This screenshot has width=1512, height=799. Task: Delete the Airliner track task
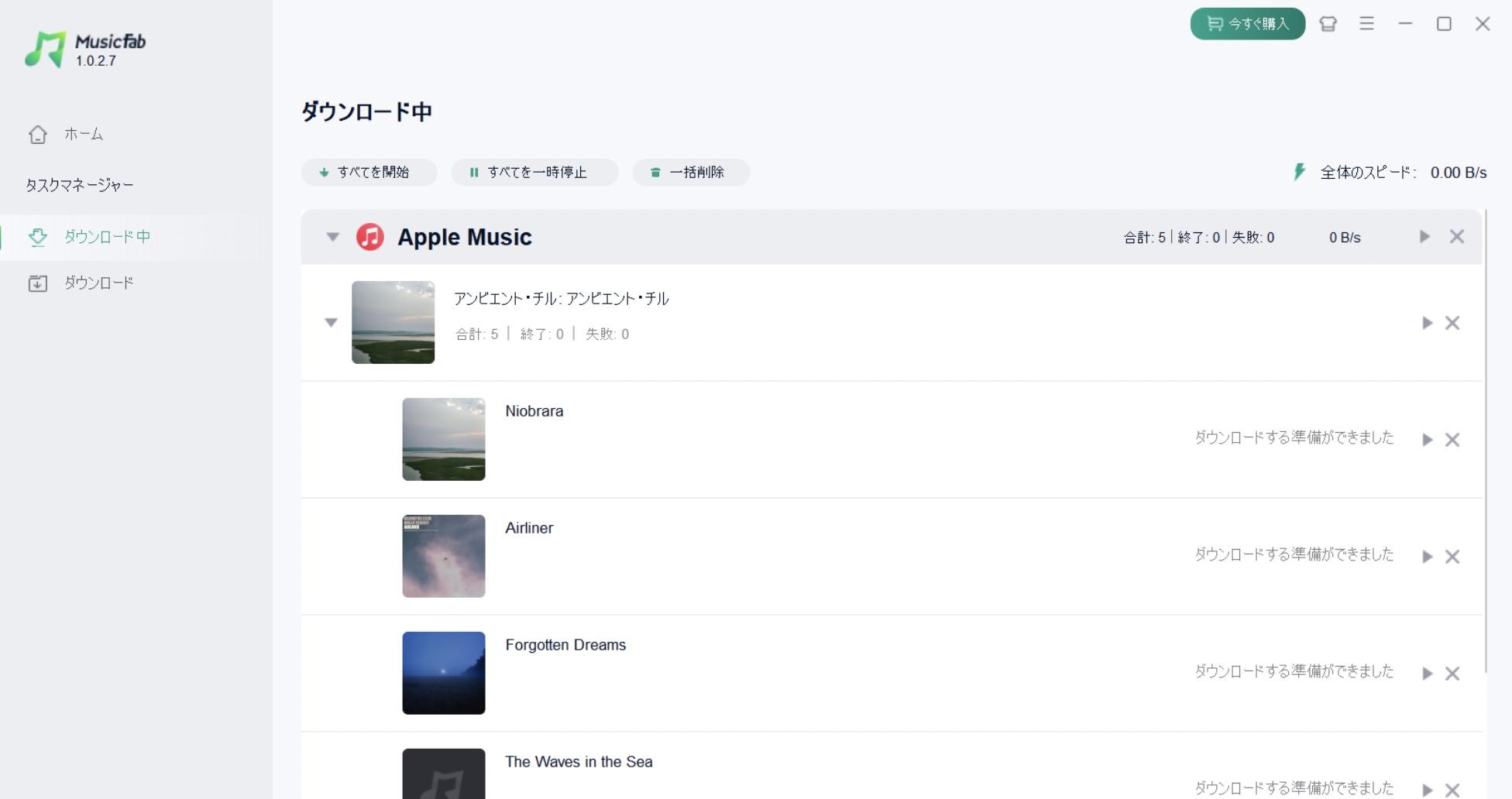click(x=1452, y=557)
